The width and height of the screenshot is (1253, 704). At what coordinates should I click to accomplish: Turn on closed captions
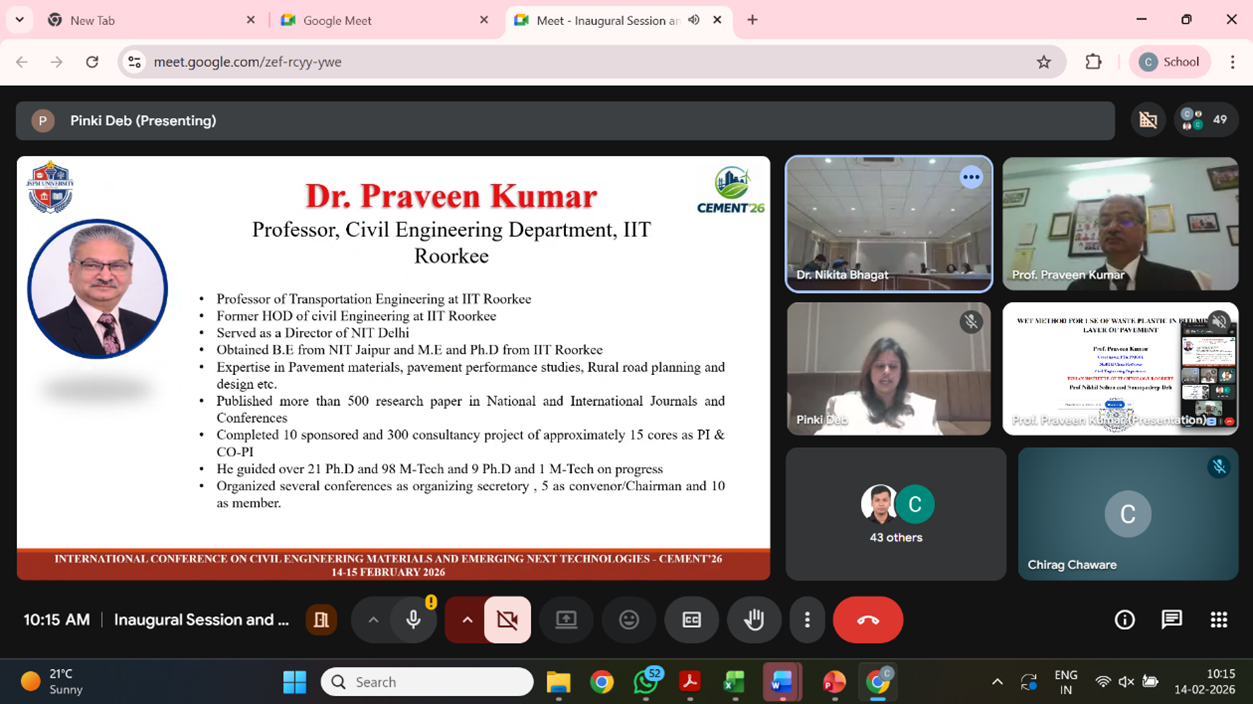[691, 620]
